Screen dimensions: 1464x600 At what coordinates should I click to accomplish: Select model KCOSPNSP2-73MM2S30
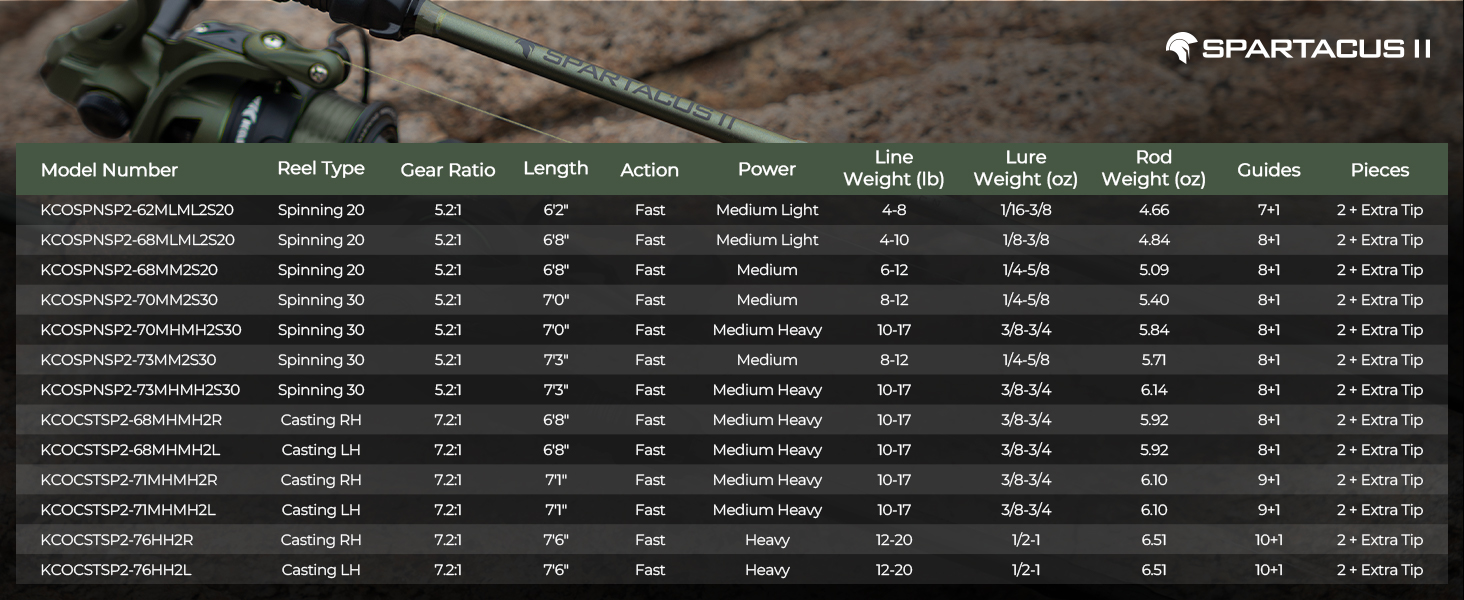[128, 360]
